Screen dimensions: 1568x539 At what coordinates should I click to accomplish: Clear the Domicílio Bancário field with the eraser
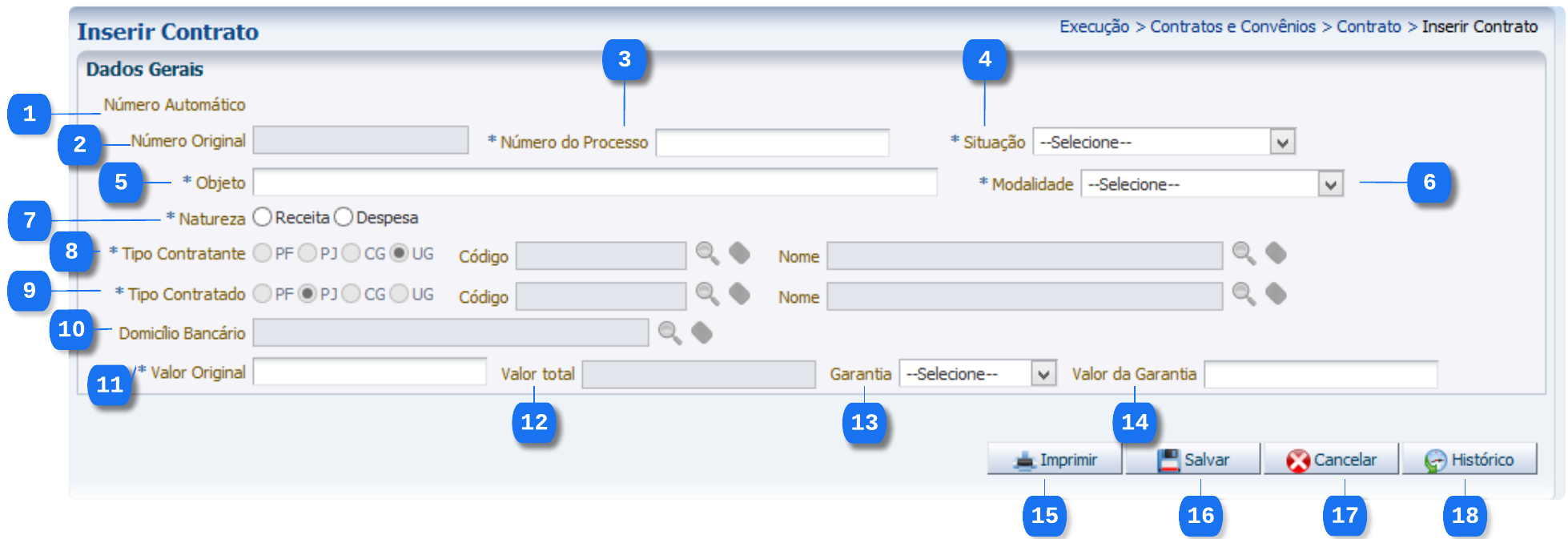pyautogui.click(x=702, y=332)
